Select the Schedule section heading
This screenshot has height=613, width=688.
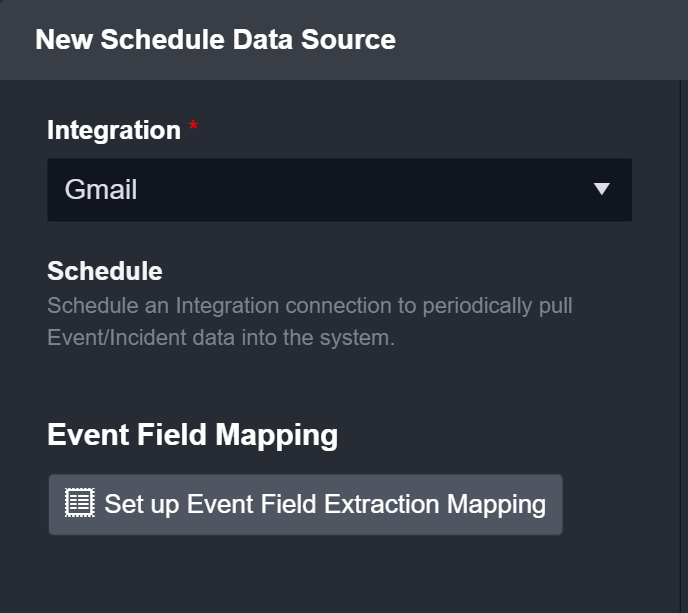click(105, 271)
